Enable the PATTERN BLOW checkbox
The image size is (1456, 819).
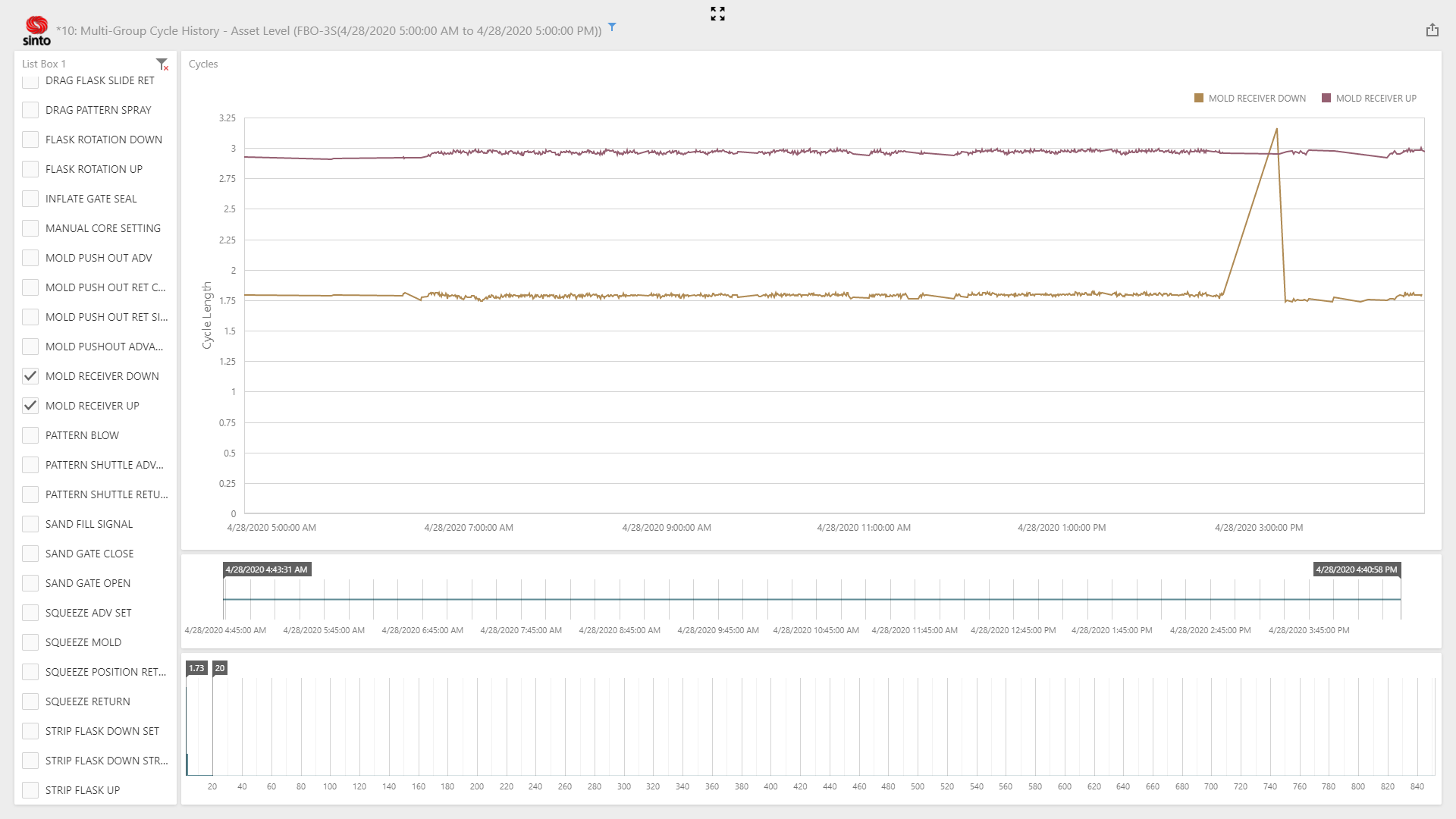click(x=30, y=435)
